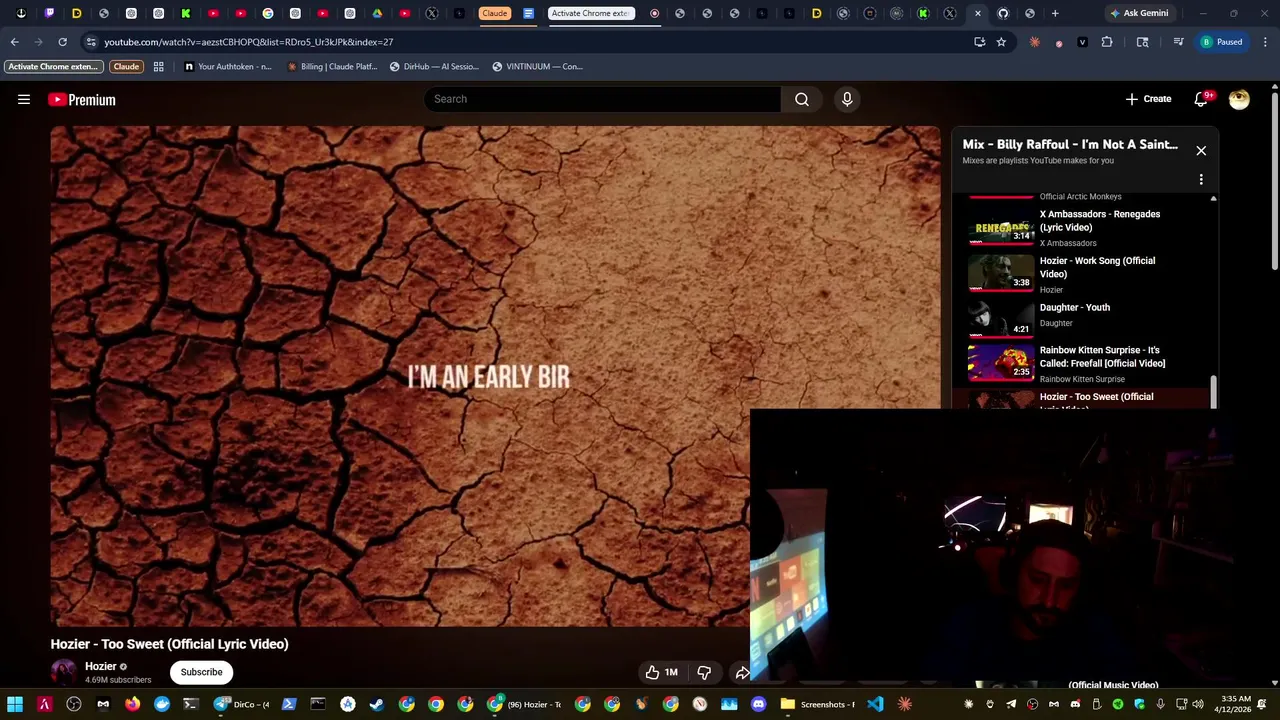Open the Paused profile button
Viewport: 1280px width, 720px height.
(1222, 42)
